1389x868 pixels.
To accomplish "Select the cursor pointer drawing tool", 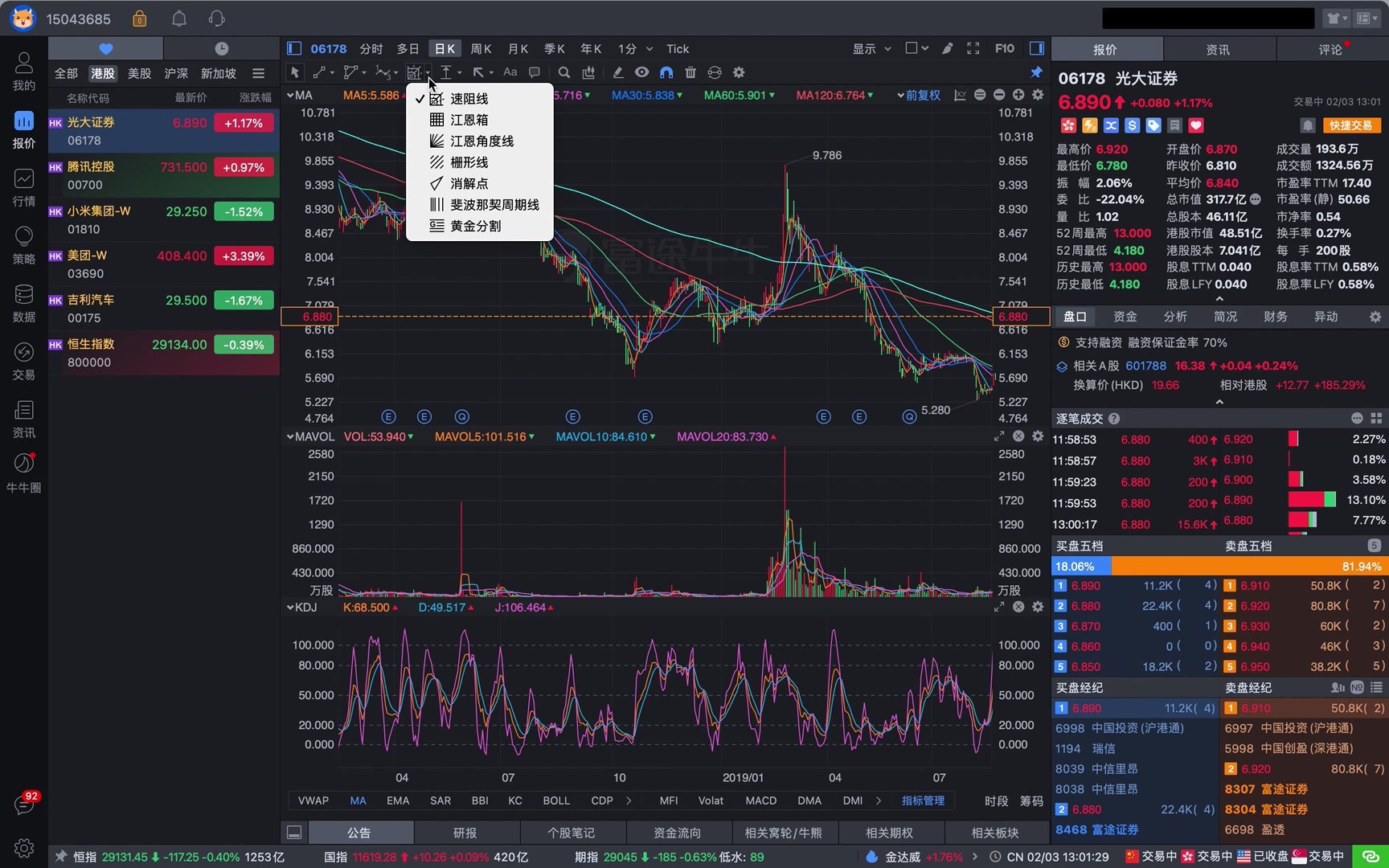I will [295, 72].
